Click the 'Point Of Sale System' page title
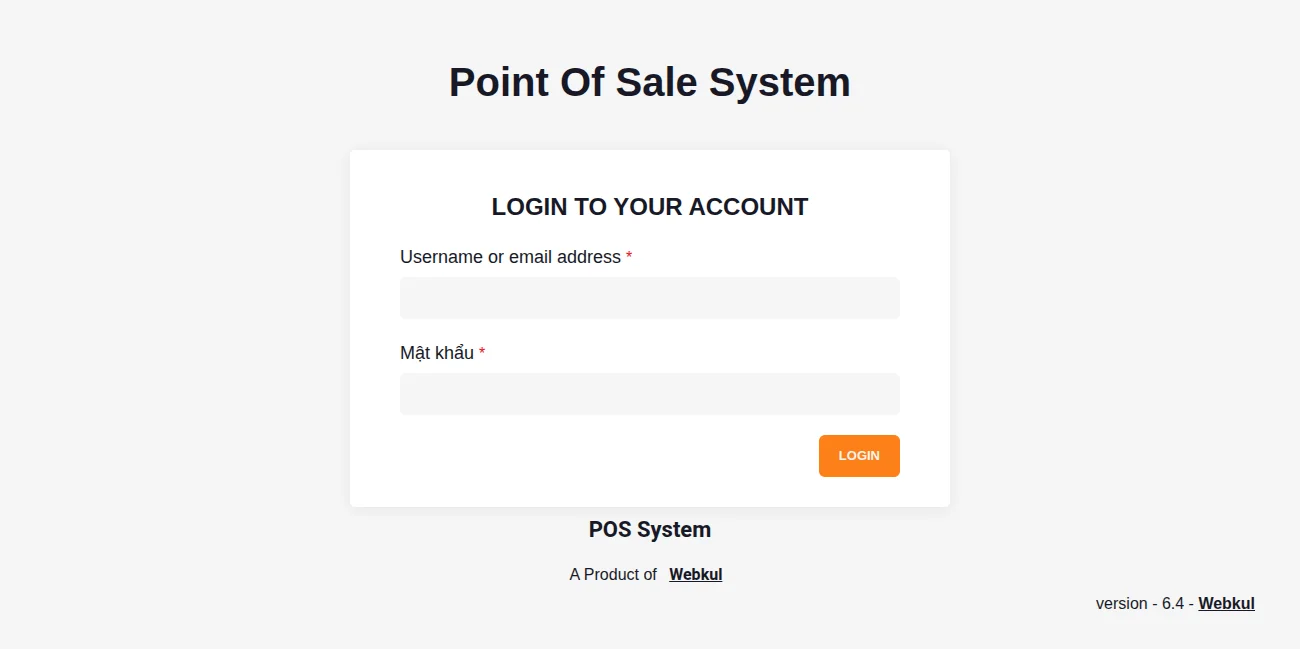1300x649 pixels. click(x=649, y=82)
